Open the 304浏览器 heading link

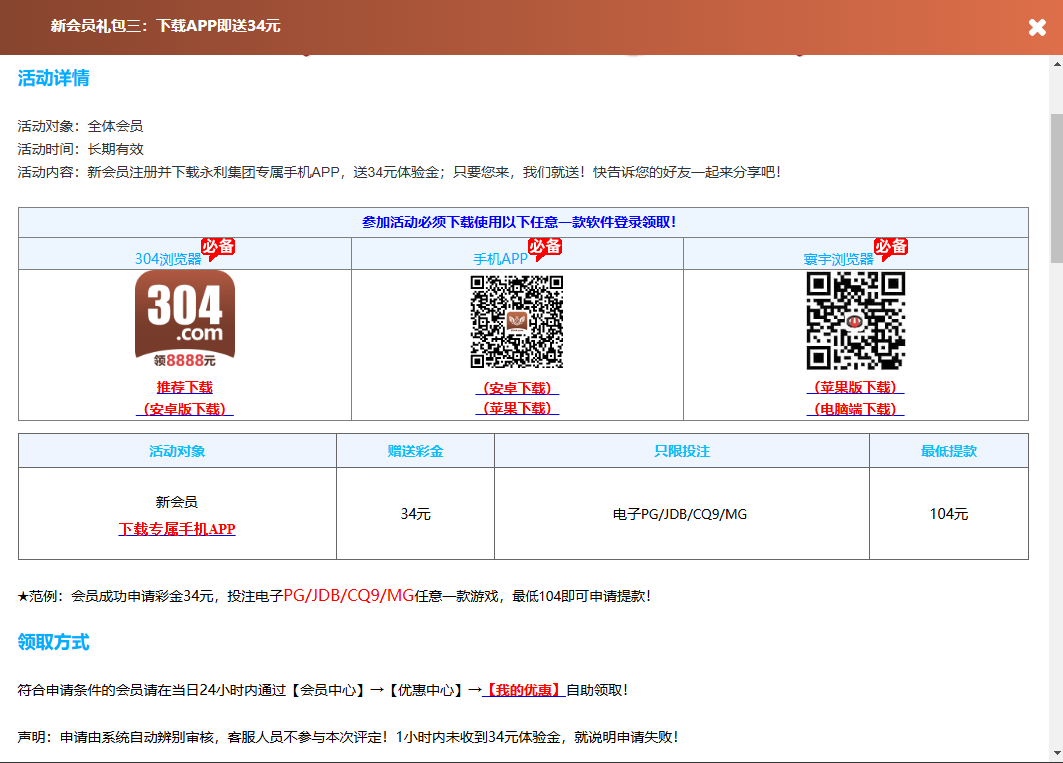pyautogui.click(x=168, y=259)
